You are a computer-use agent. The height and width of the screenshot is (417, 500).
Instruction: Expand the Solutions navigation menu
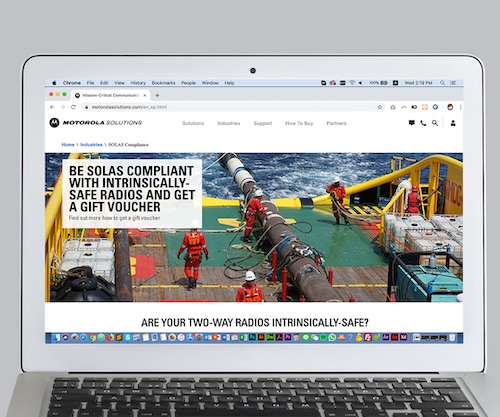193,123
